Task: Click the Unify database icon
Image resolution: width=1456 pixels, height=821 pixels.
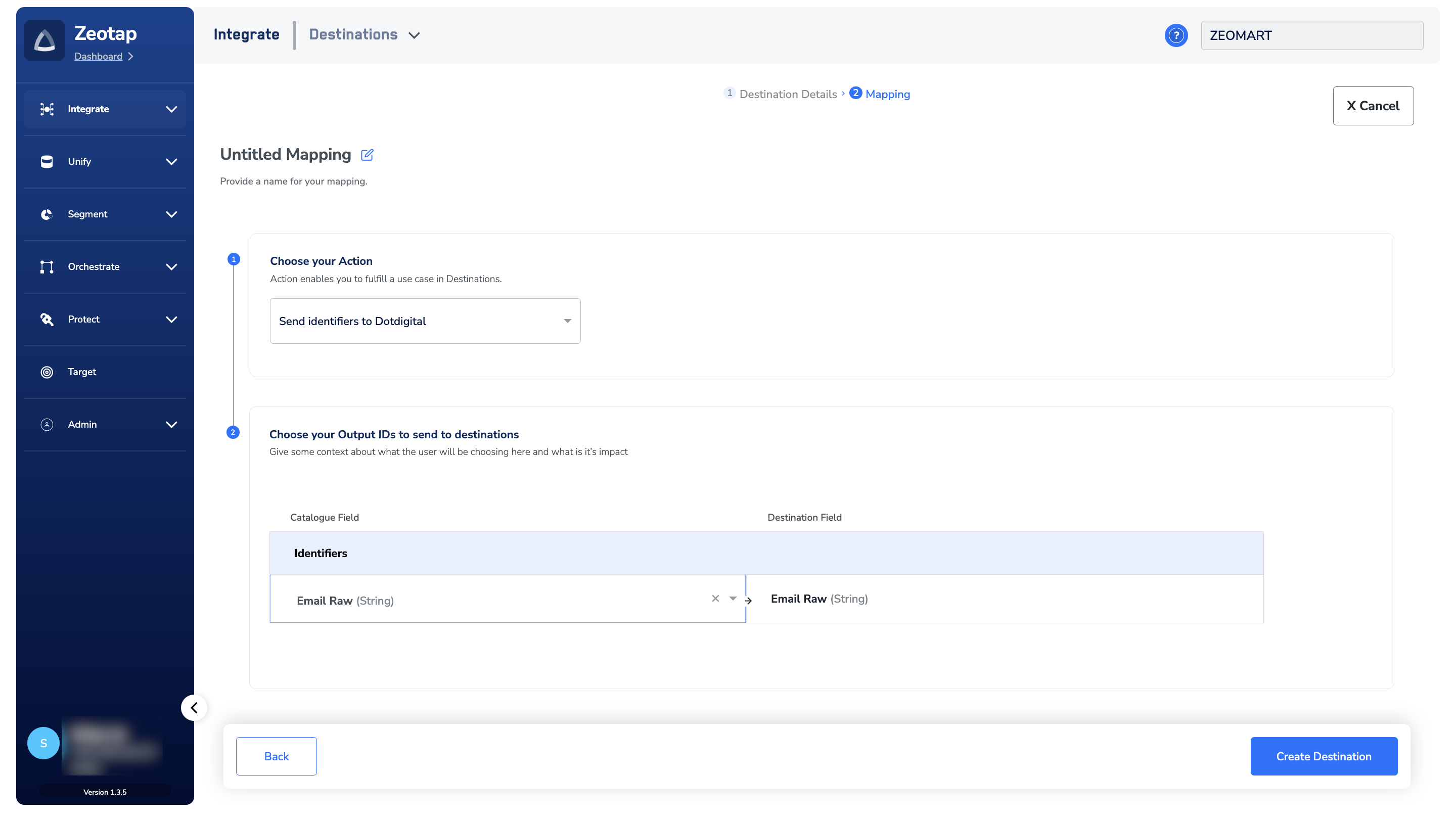Action: pos(47,162)
